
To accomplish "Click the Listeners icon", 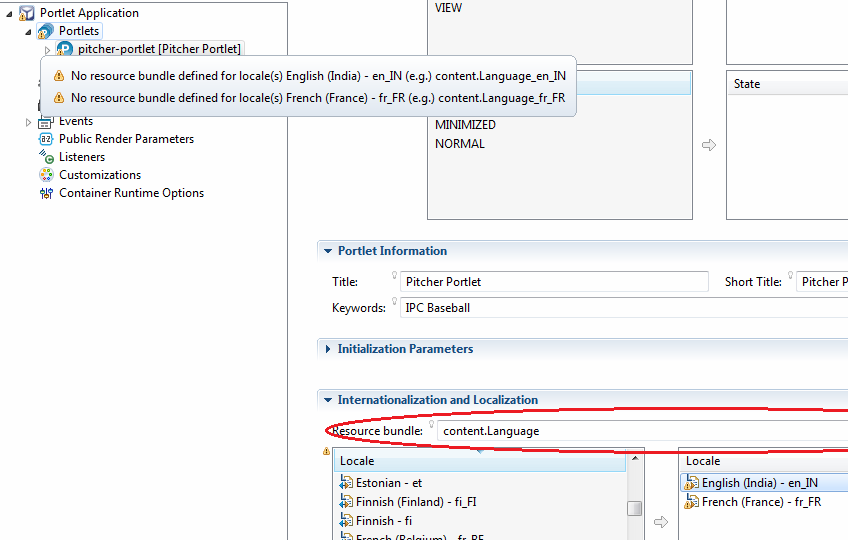I will [45, 157].
